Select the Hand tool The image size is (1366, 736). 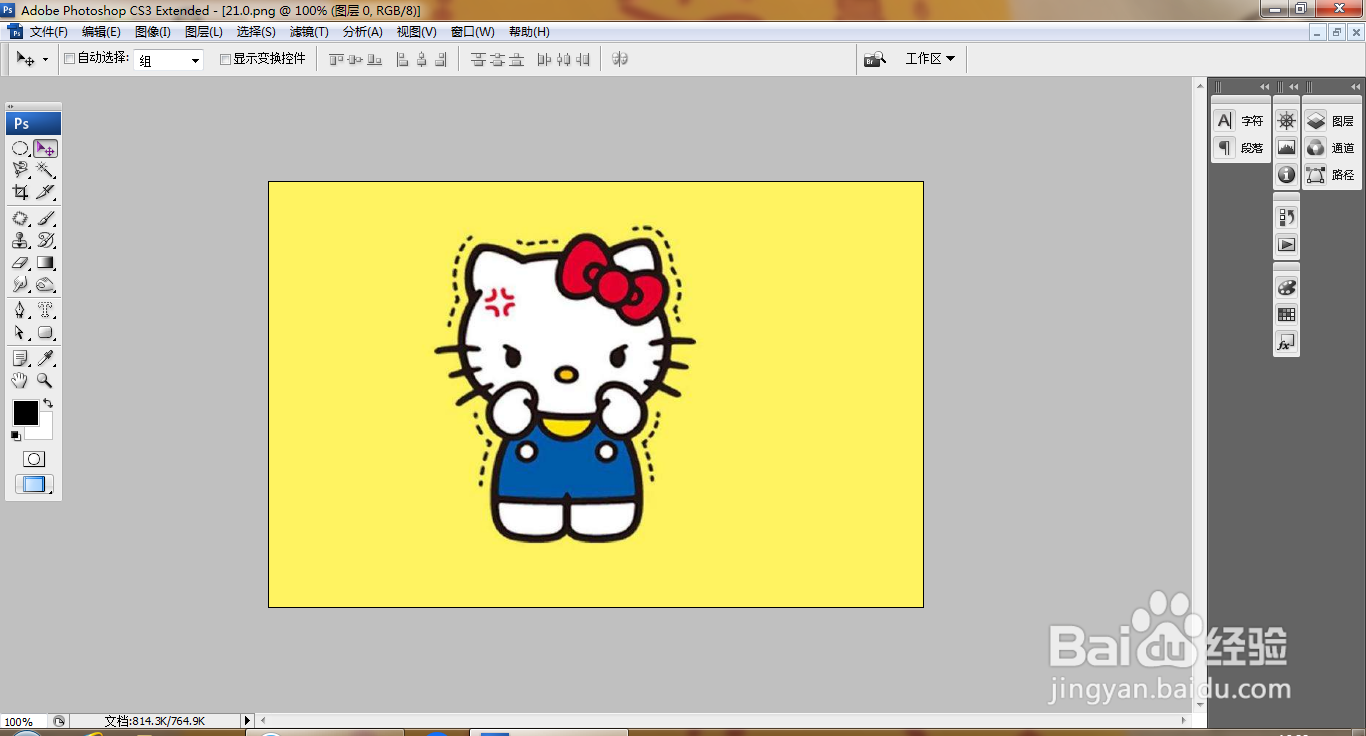(20, 380)
